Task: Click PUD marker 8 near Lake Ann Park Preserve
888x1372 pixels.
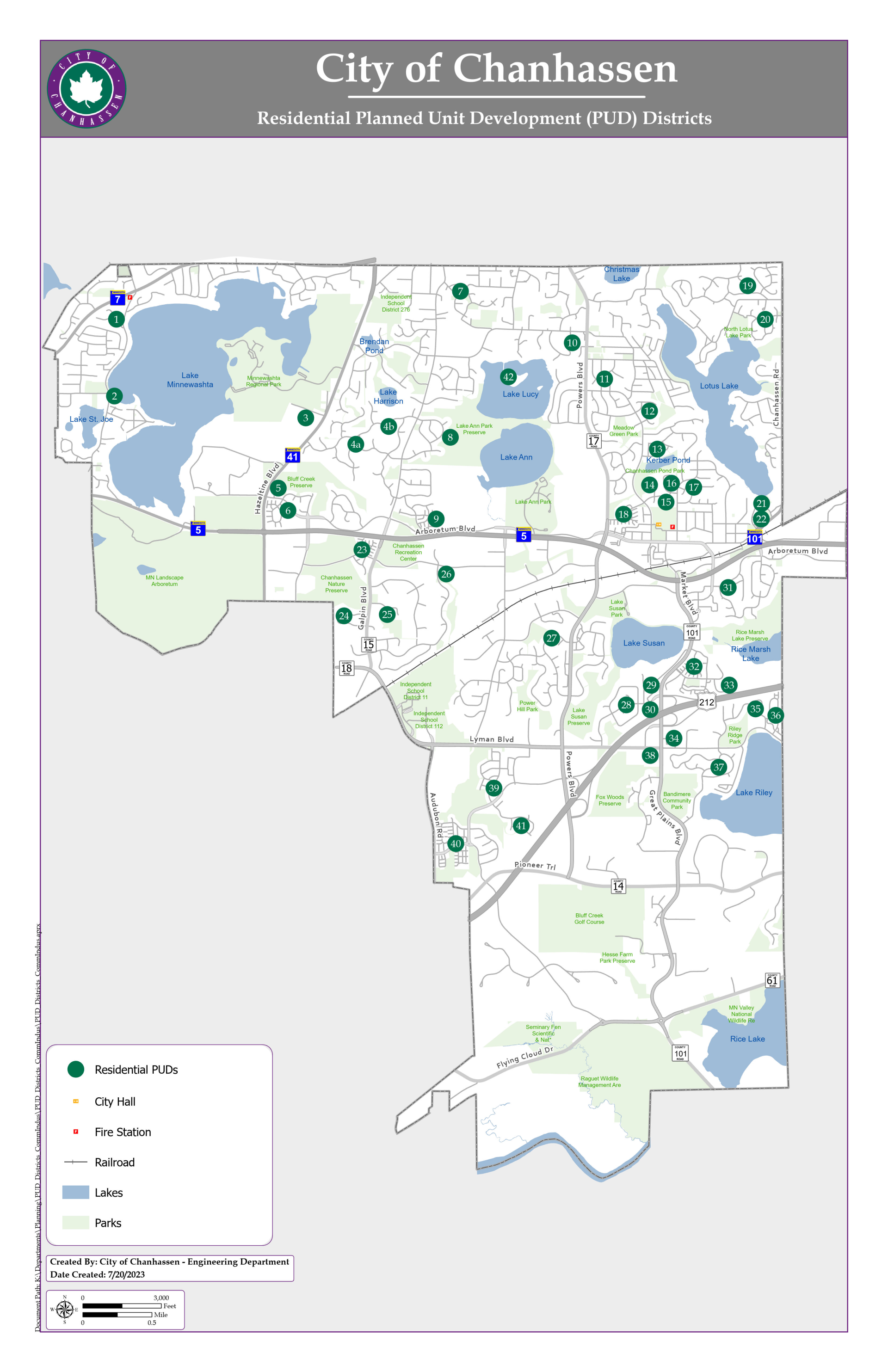Action: 450,437
